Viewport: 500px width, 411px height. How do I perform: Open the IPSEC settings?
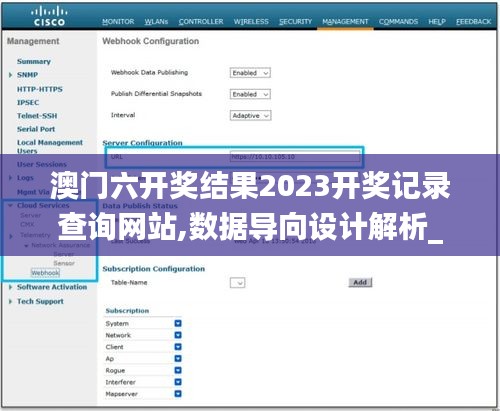click(28, 103)
